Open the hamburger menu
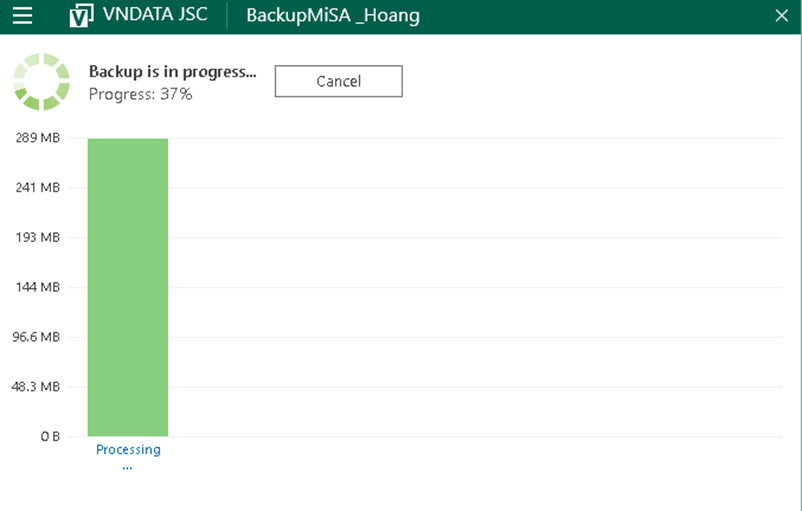This screenshot has width=802, height=511. pyautogui.click(x=22, y=16)
